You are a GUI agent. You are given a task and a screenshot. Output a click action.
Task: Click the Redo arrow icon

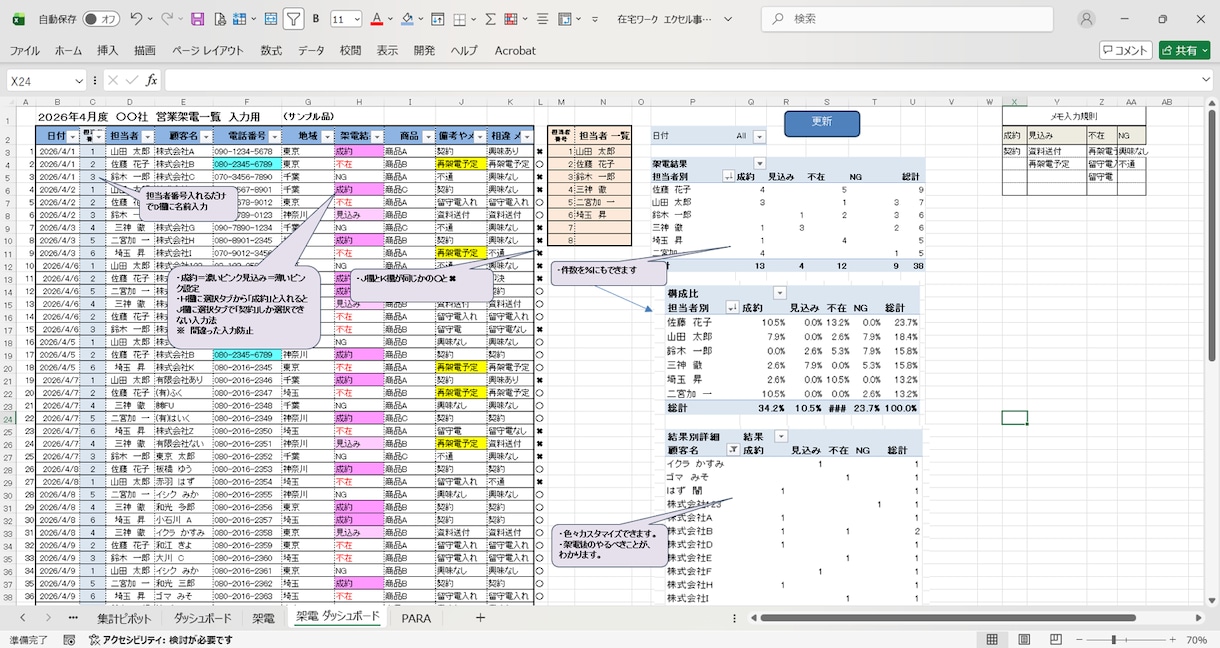click(166, 19)
